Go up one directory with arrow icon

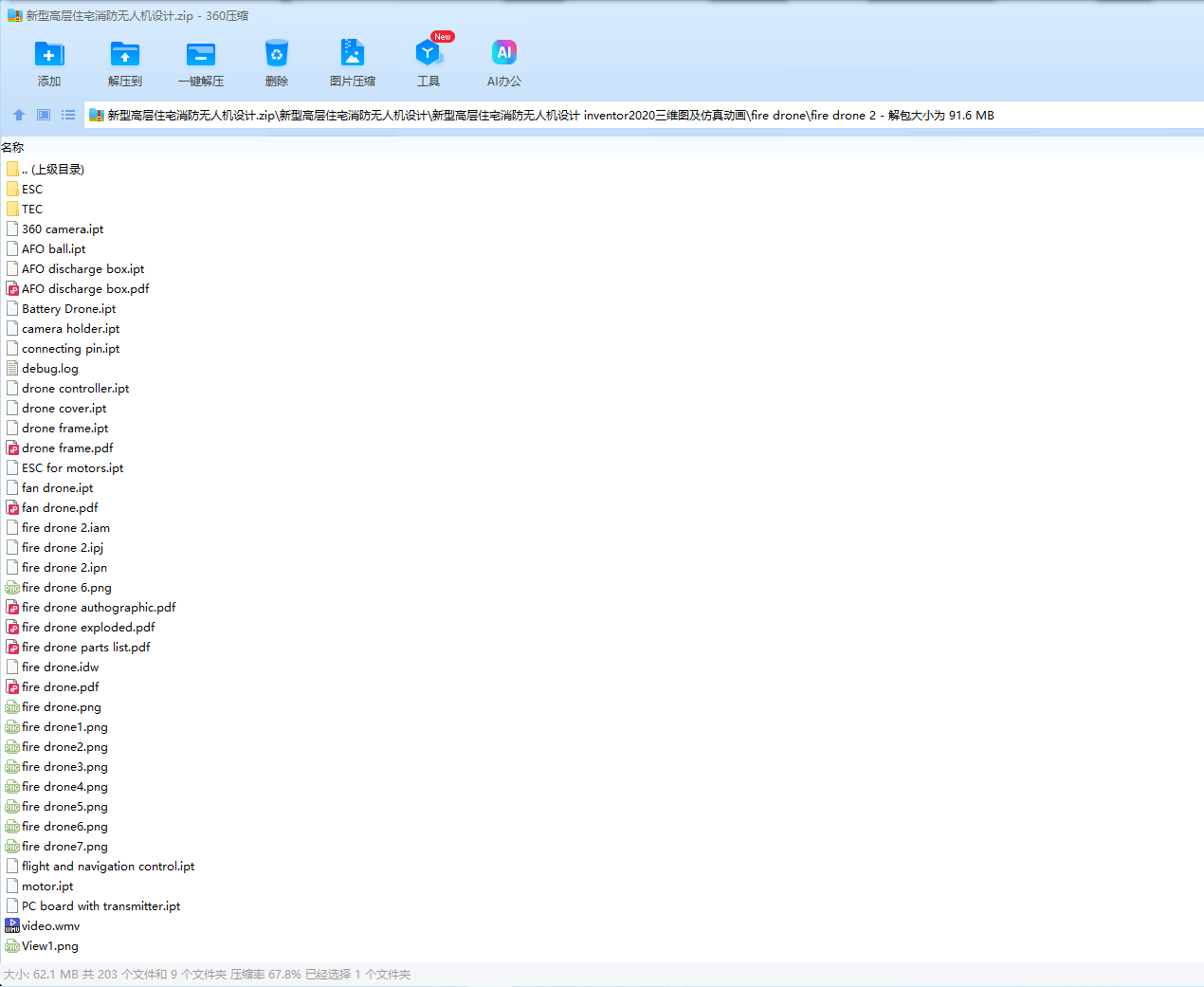click(x=19, y=115)
